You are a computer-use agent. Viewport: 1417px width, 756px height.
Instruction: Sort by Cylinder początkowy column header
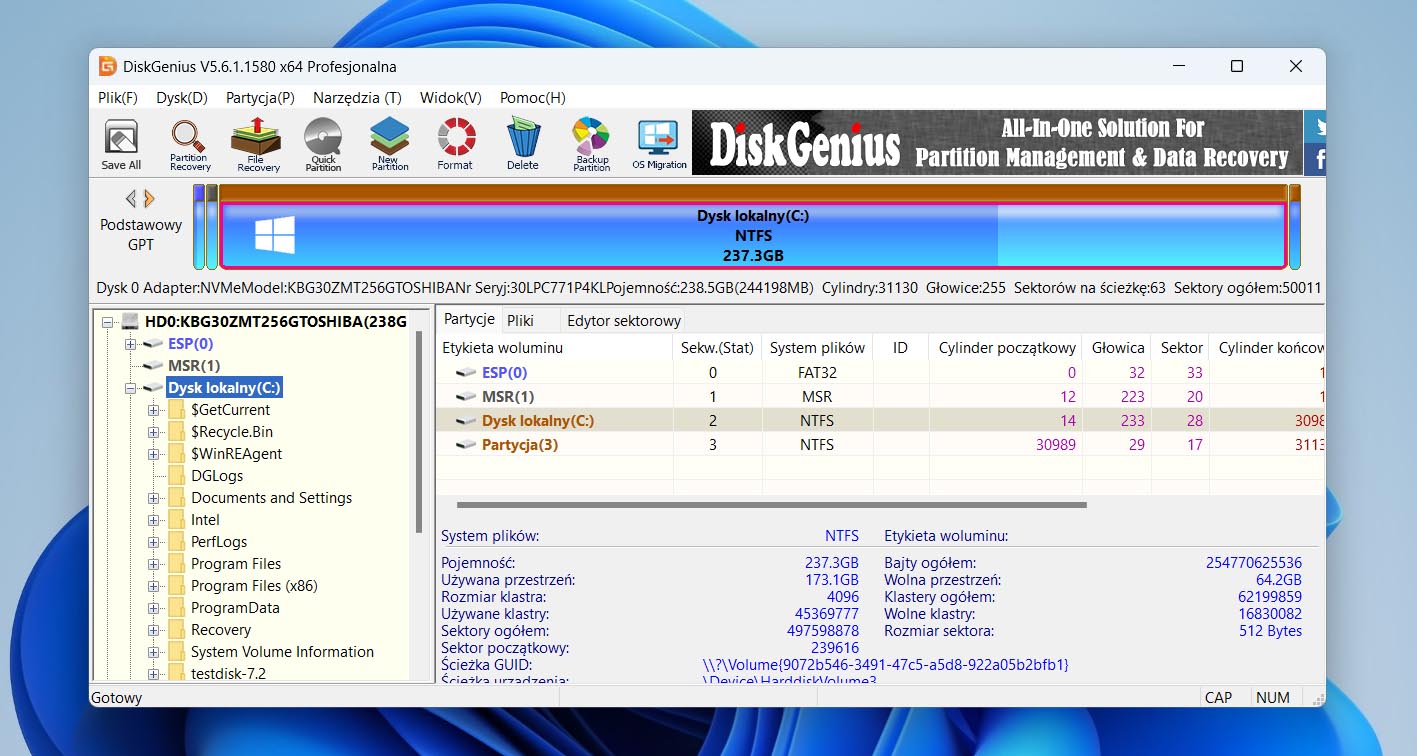[1006, 348]
